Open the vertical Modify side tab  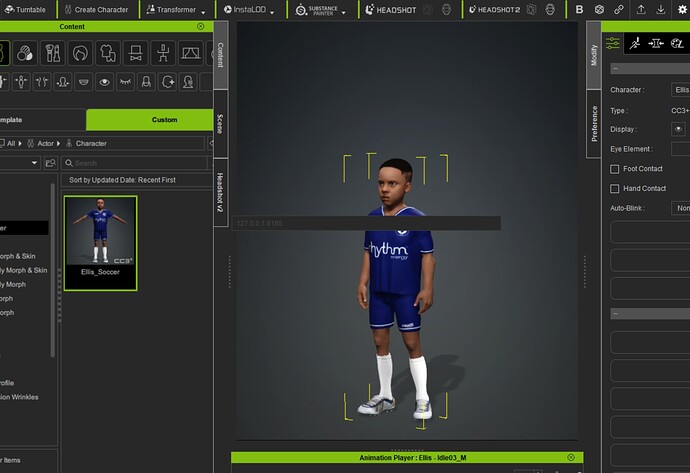[x=594, y=55]
